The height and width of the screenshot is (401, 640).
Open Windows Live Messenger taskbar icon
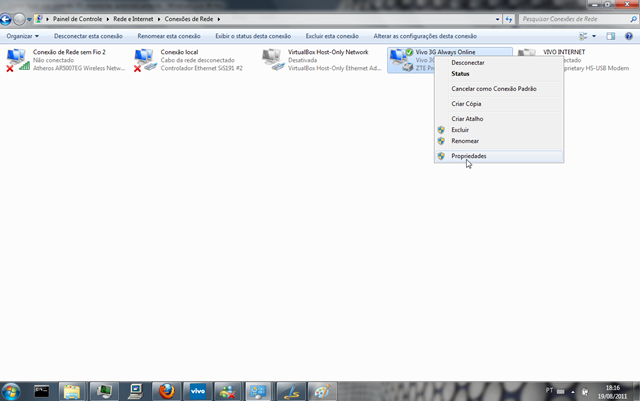227,392
